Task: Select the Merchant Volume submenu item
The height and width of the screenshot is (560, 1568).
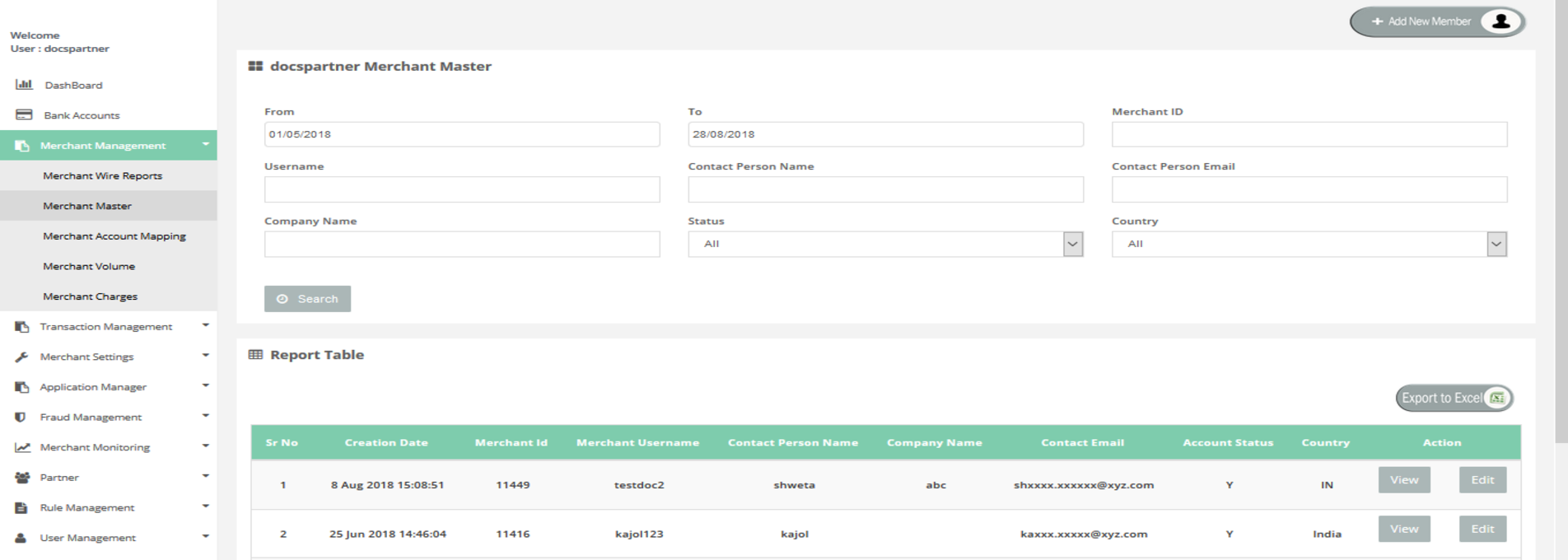Action: 89,267
